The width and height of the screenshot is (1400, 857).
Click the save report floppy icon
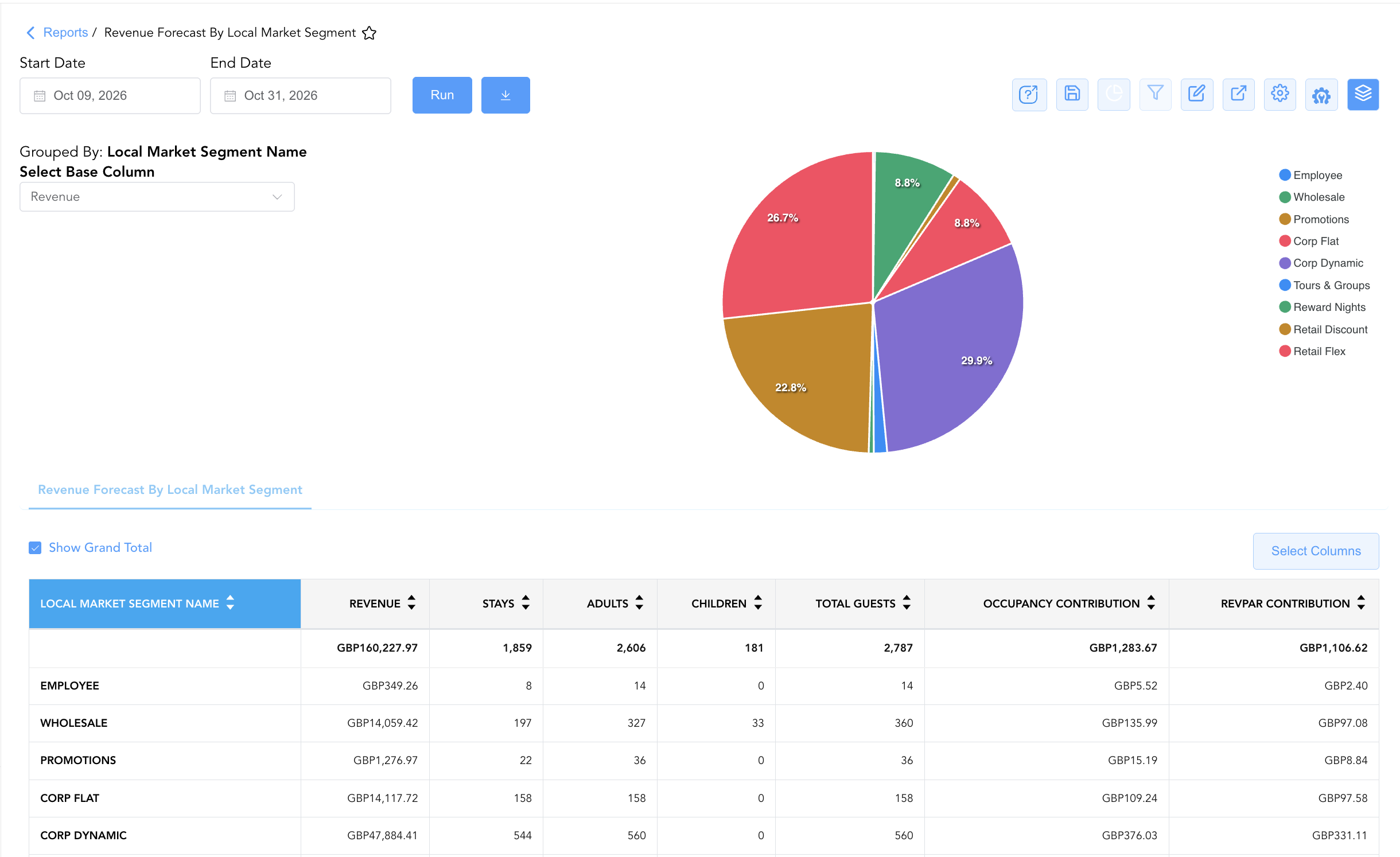tap(1072, 95)
